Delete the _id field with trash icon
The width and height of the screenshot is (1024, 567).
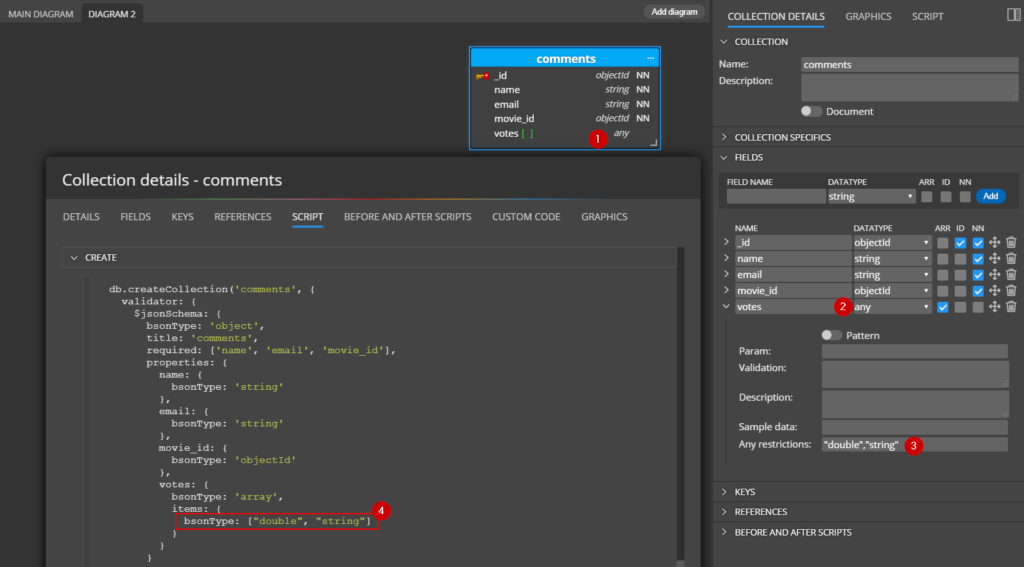pos(1011,242)
